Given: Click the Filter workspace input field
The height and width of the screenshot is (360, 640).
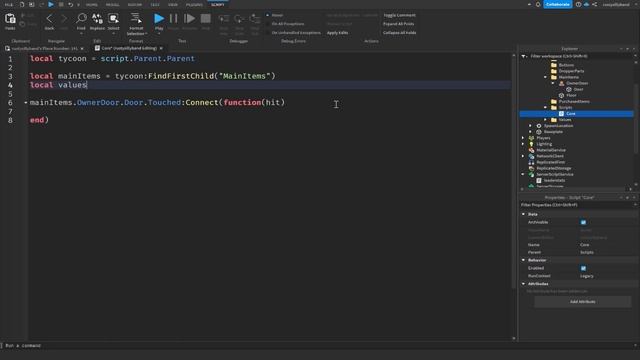Looking at the screenshot, I should click(x=581, y=56).
